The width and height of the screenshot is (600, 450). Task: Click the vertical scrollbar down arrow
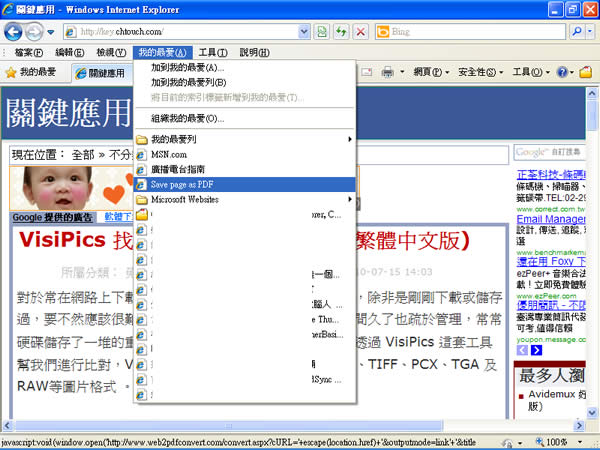[592, 412]
